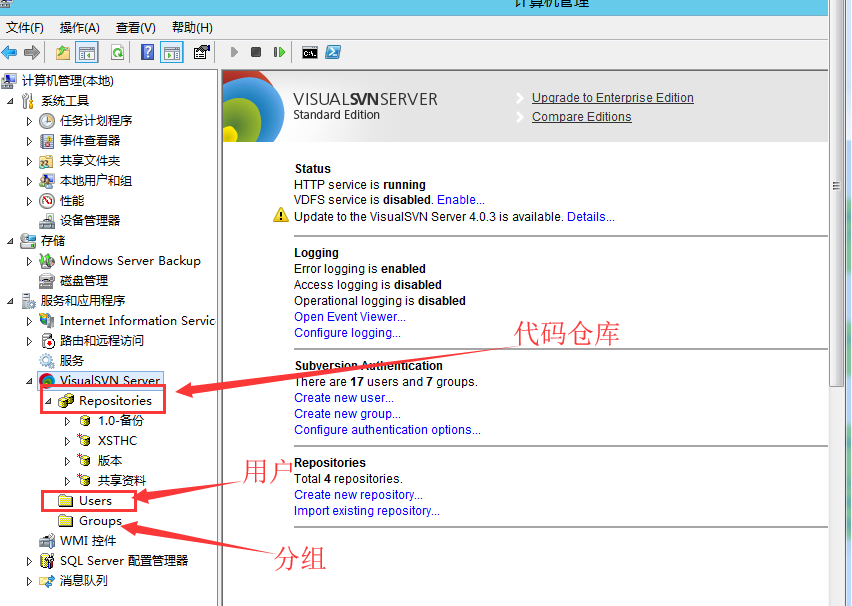Select the Repositories icon

click(x=66, y=401)
